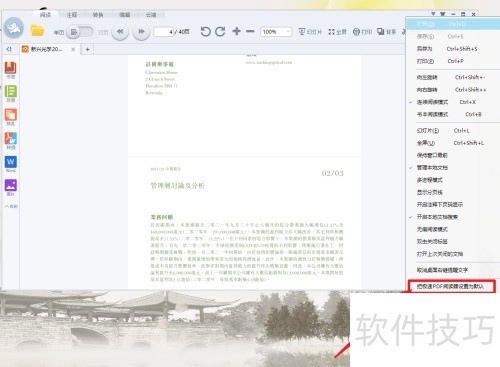
Task: Switch to the 编辑 (Edit) tab
Action: pyautogui.click(x=124, y=15)
